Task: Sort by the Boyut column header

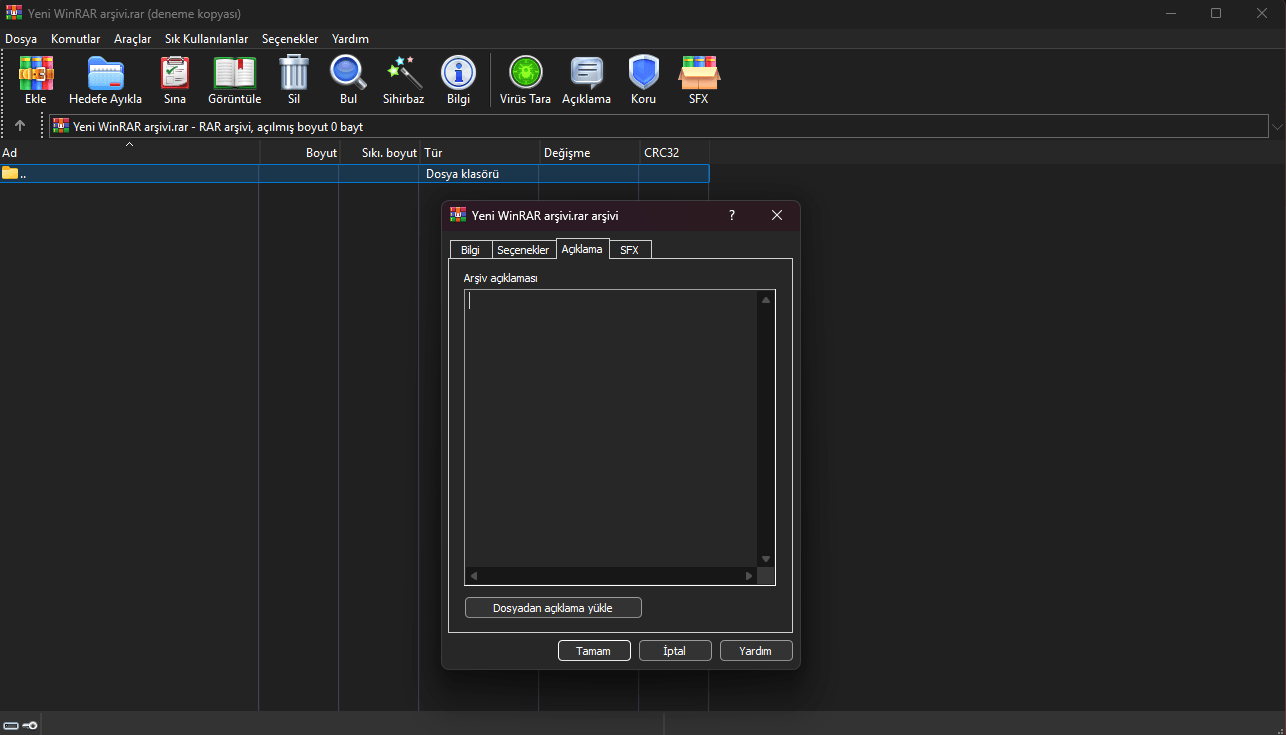Action: pyautogui.click(x=299, y=153)
